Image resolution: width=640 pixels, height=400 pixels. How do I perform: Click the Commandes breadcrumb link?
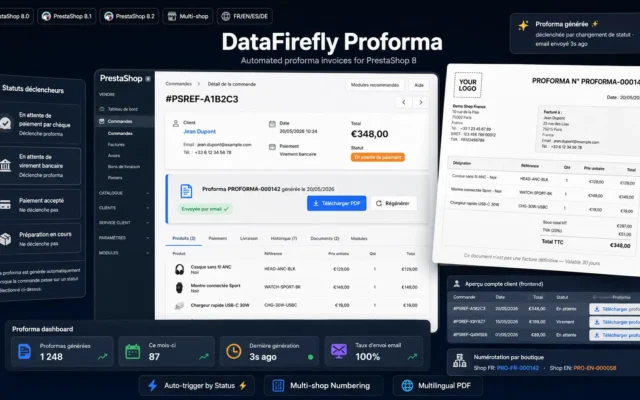(x=178, y=84)
